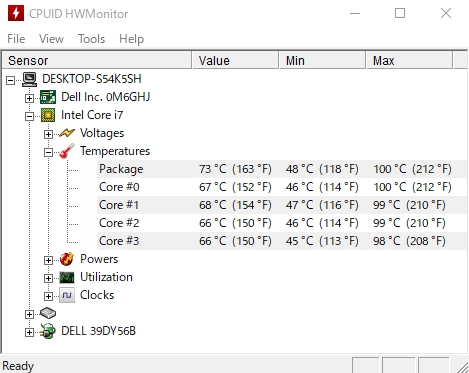Click Package min 48 °C (118 °F)
This screenshot has height=373, width=469.
(x=322, y=169)
